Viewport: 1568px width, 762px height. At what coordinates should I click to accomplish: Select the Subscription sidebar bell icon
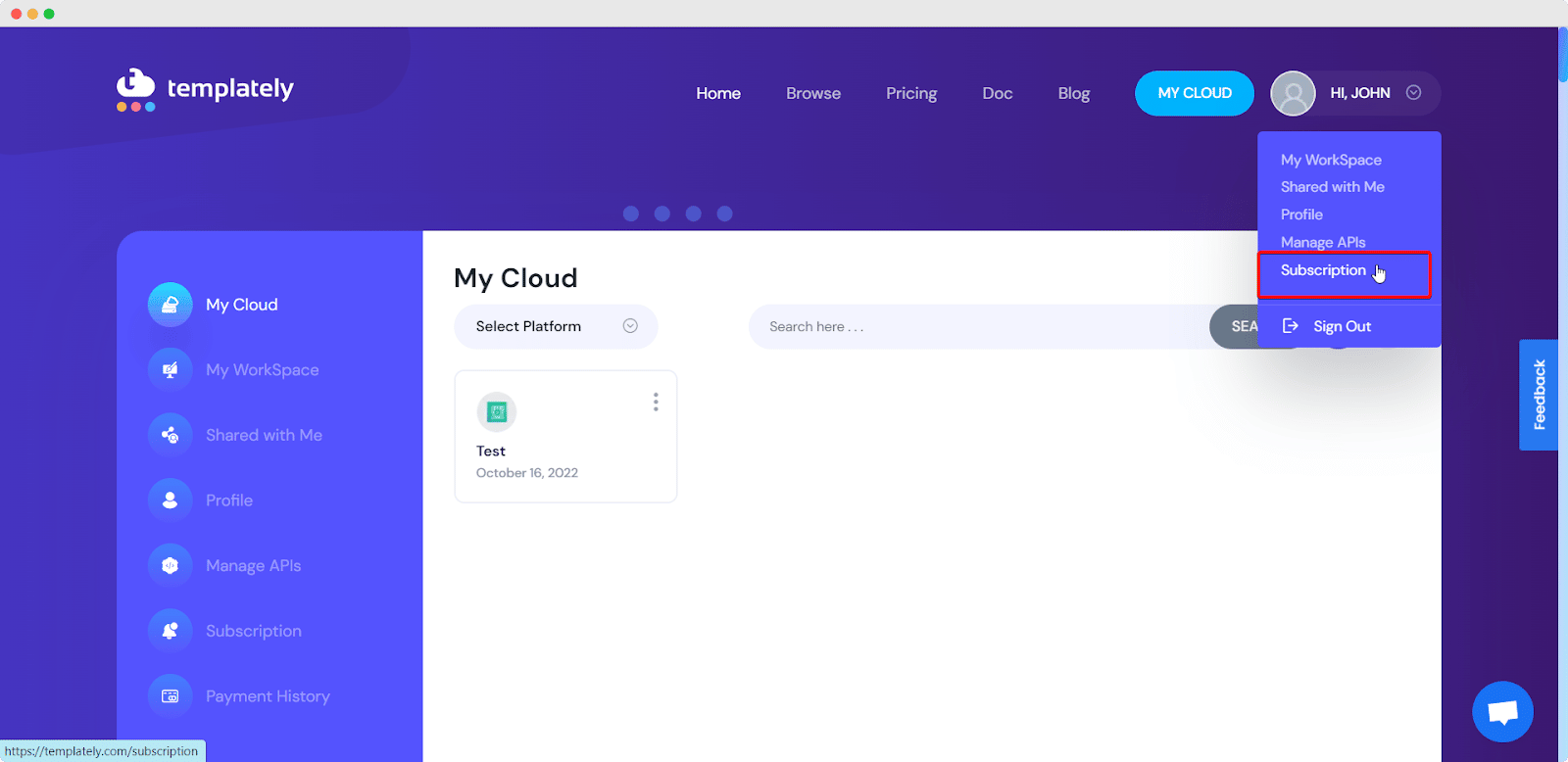coord(170,631)
